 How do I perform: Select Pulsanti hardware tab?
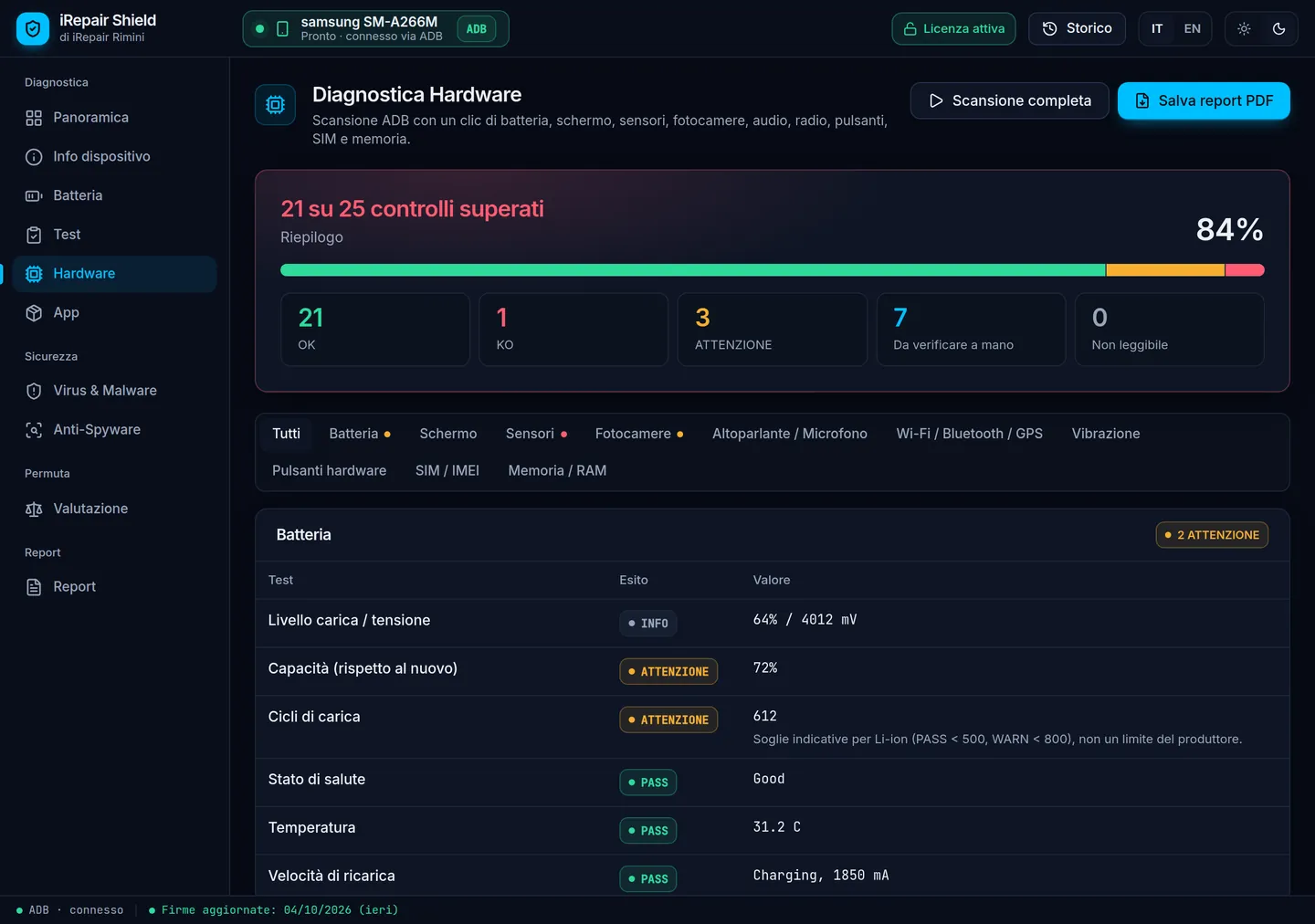click(329, 471)
